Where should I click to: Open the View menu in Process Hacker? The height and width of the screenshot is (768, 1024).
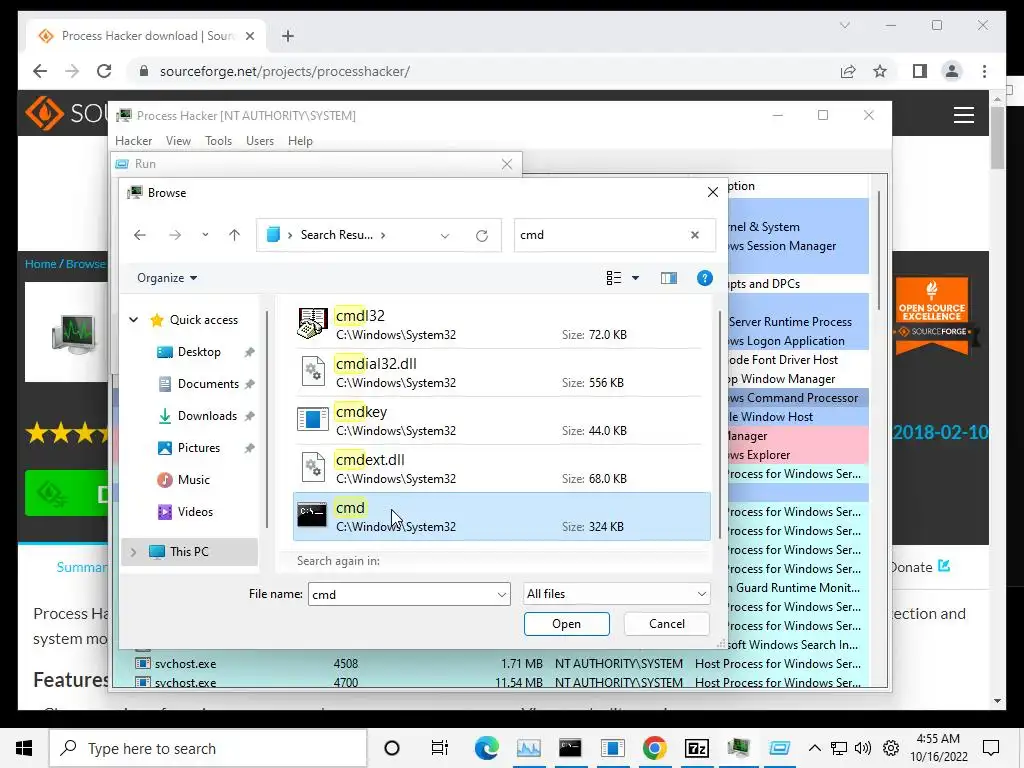[x=178, y=141]
